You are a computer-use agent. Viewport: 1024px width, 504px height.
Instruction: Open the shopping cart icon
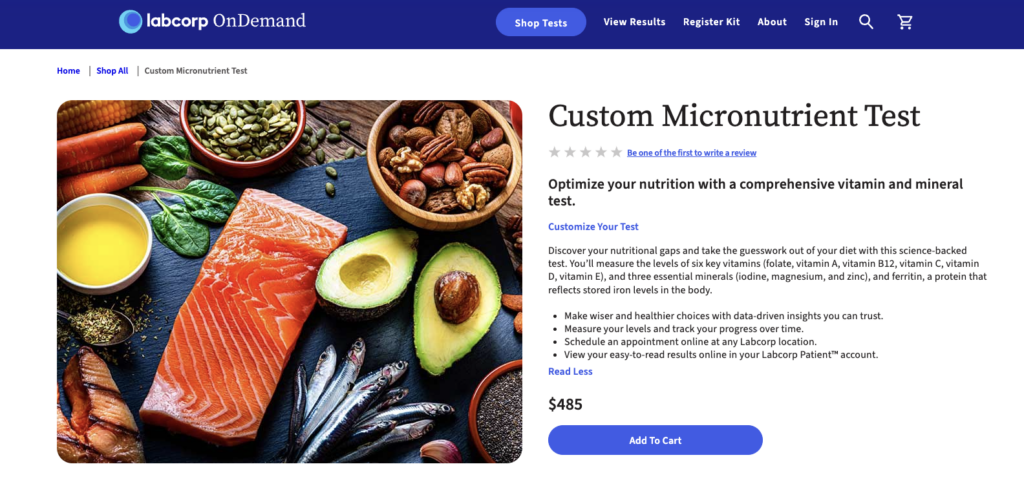click(905, 22)
